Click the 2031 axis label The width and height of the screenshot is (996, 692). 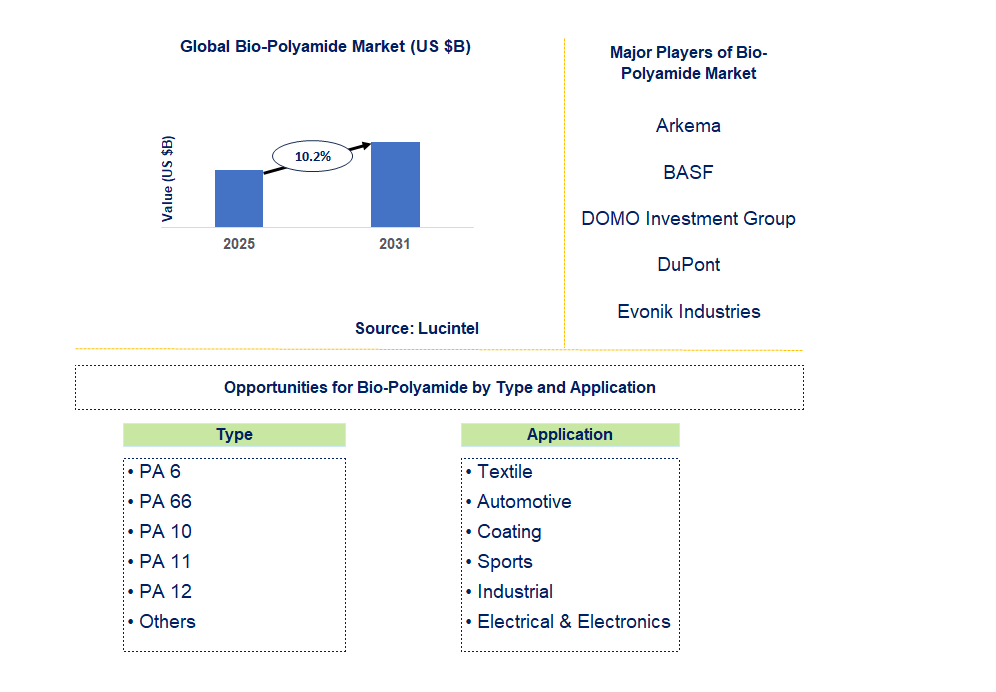coord(394,244)
